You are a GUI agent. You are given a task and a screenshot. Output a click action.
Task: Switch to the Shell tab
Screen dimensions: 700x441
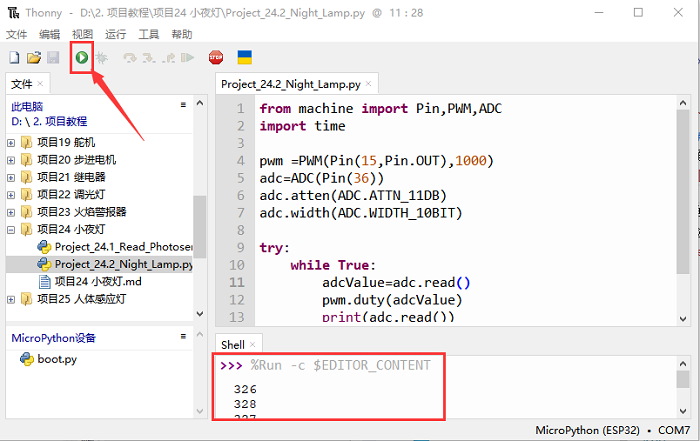232,344
